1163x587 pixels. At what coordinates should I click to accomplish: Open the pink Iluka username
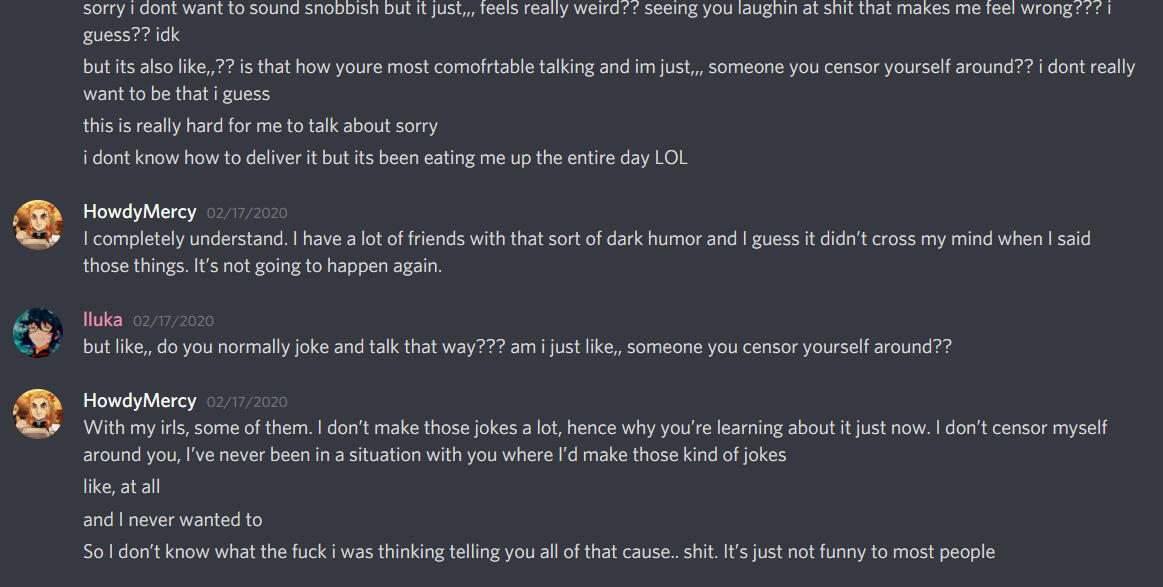[x=103, y=320]
